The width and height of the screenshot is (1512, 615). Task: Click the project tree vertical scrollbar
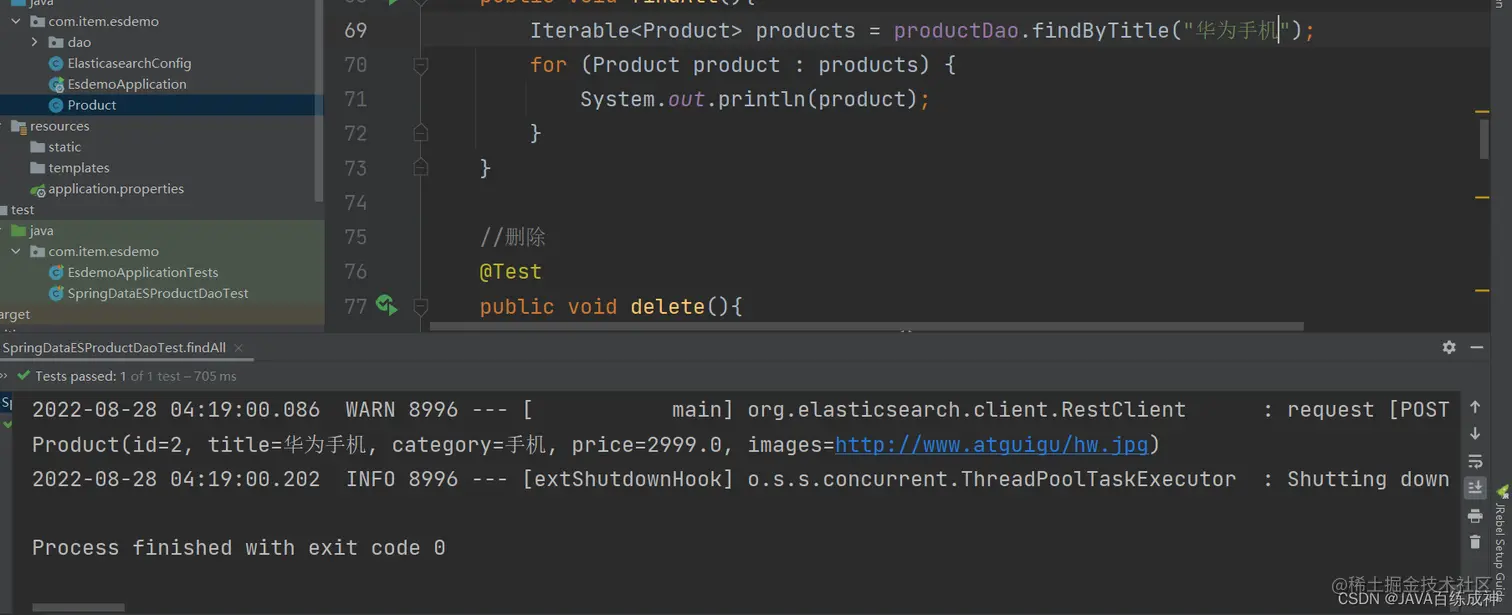[x=319, y=100]
